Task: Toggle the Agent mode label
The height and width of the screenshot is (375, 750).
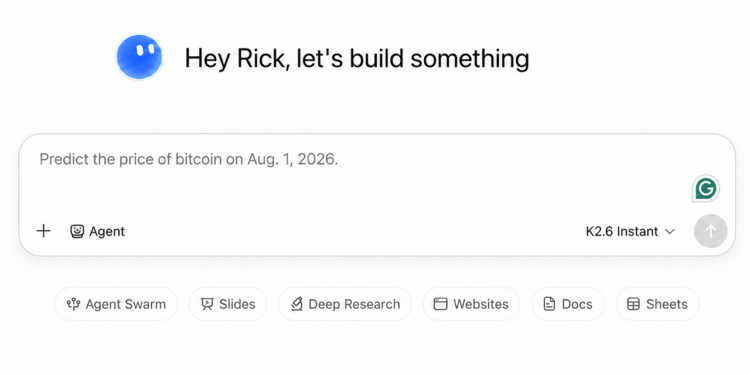Action: [107, 232]
